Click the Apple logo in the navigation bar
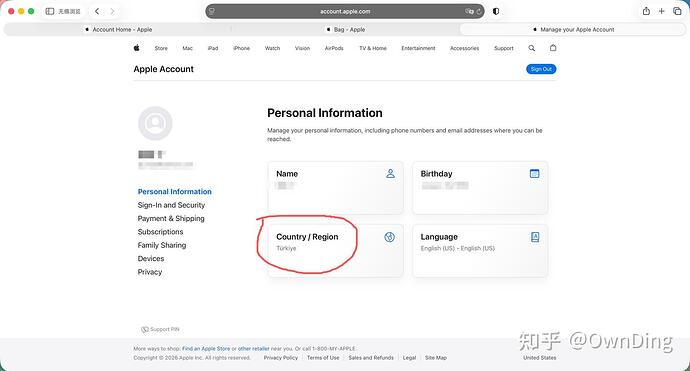The height and width of the screenshot is (371, 690). point(136,48)
